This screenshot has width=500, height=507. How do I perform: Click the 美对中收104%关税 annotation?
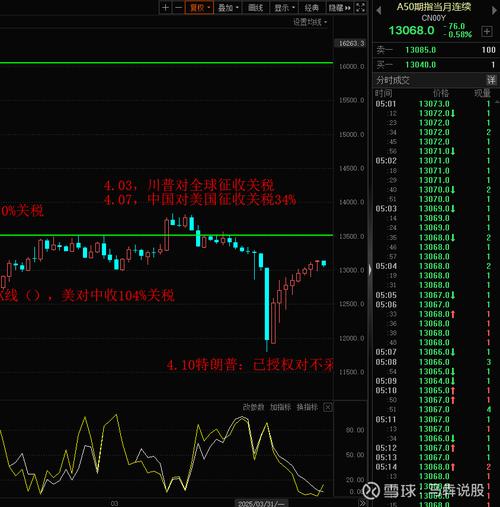[x=118, y=295]
